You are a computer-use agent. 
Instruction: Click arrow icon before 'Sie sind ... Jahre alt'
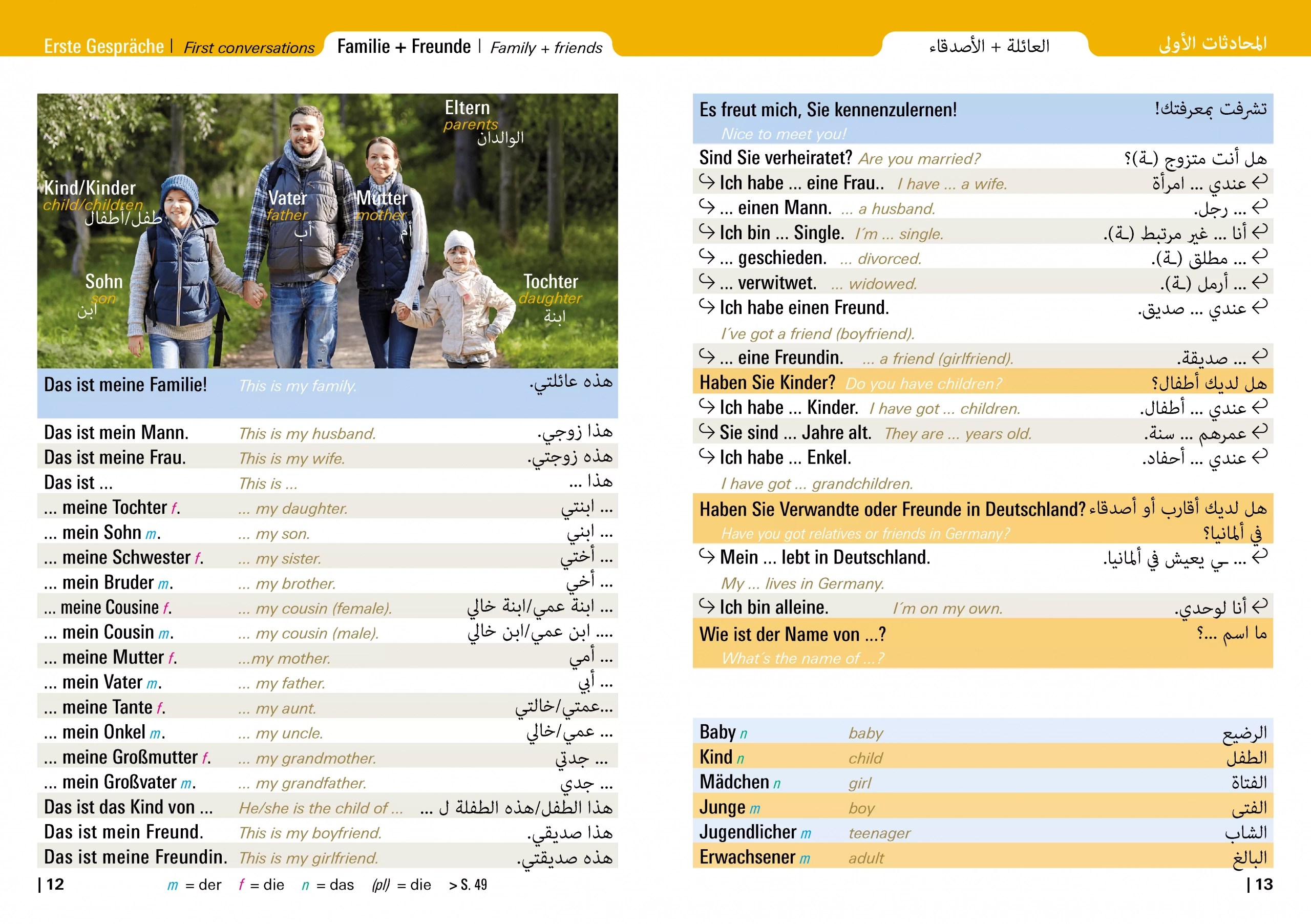coord(706,432)
